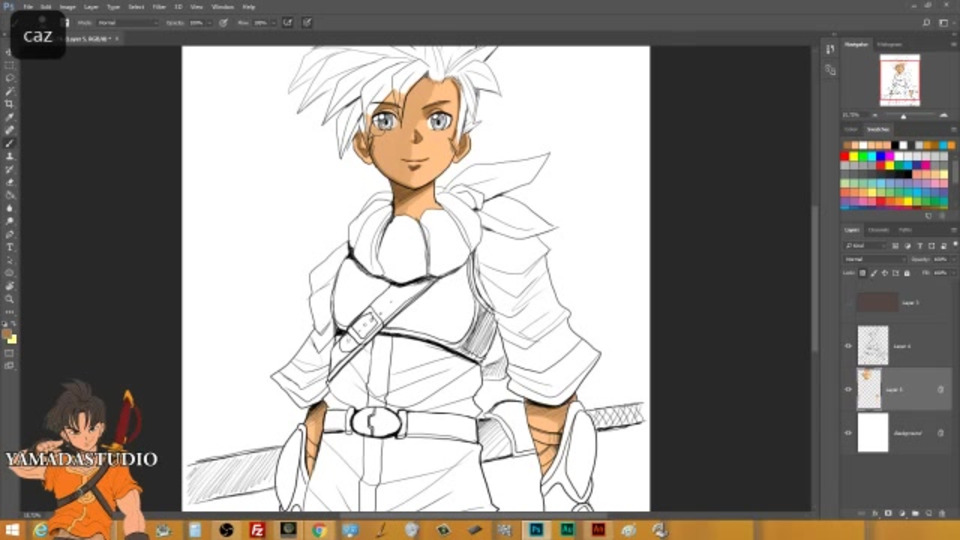This screenshot has width=960, height=540.
Task: Open the Swatches panel menu
Action: point(953,130)
